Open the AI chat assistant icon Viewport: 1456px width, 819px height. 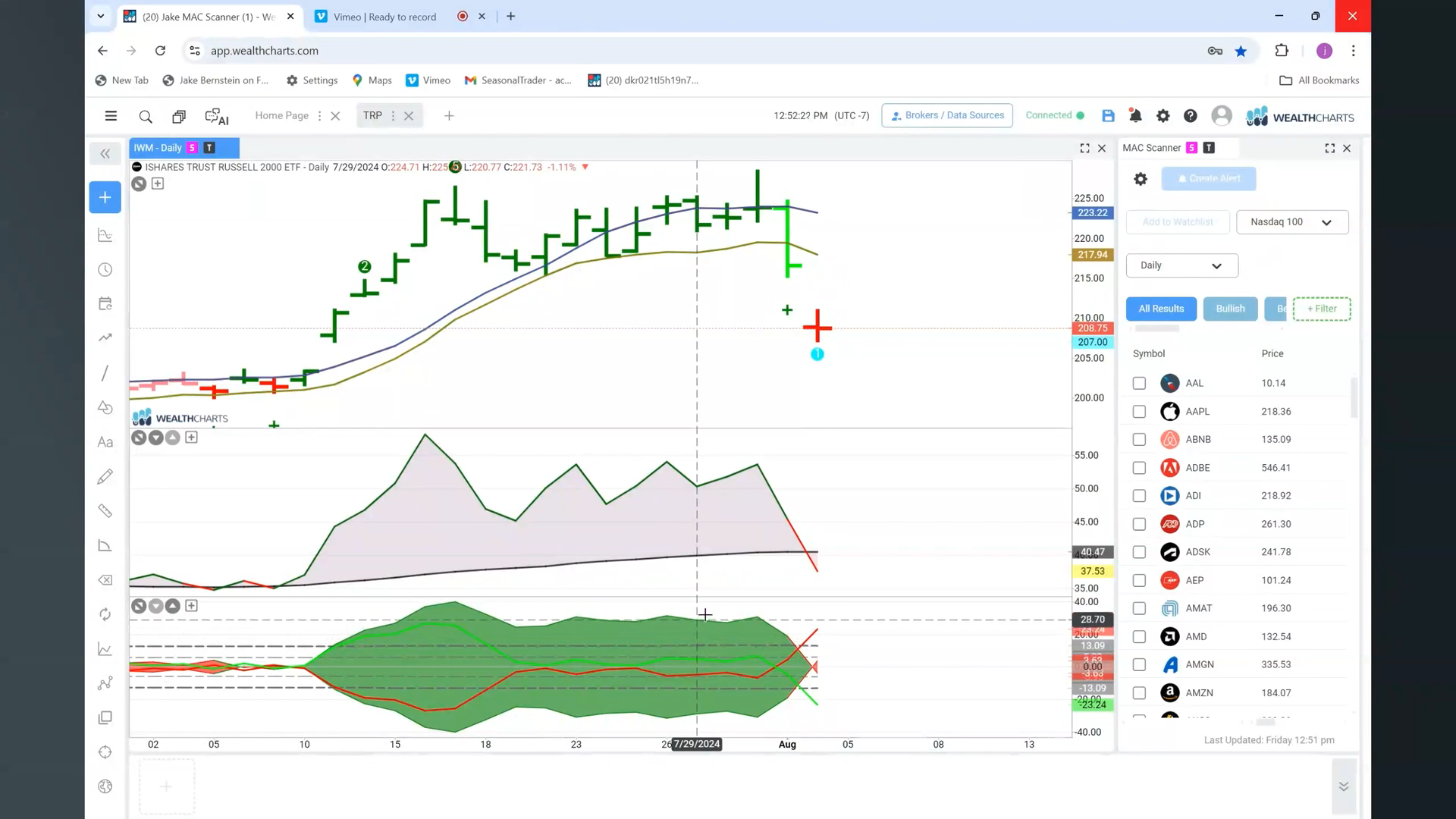[217, 116]
